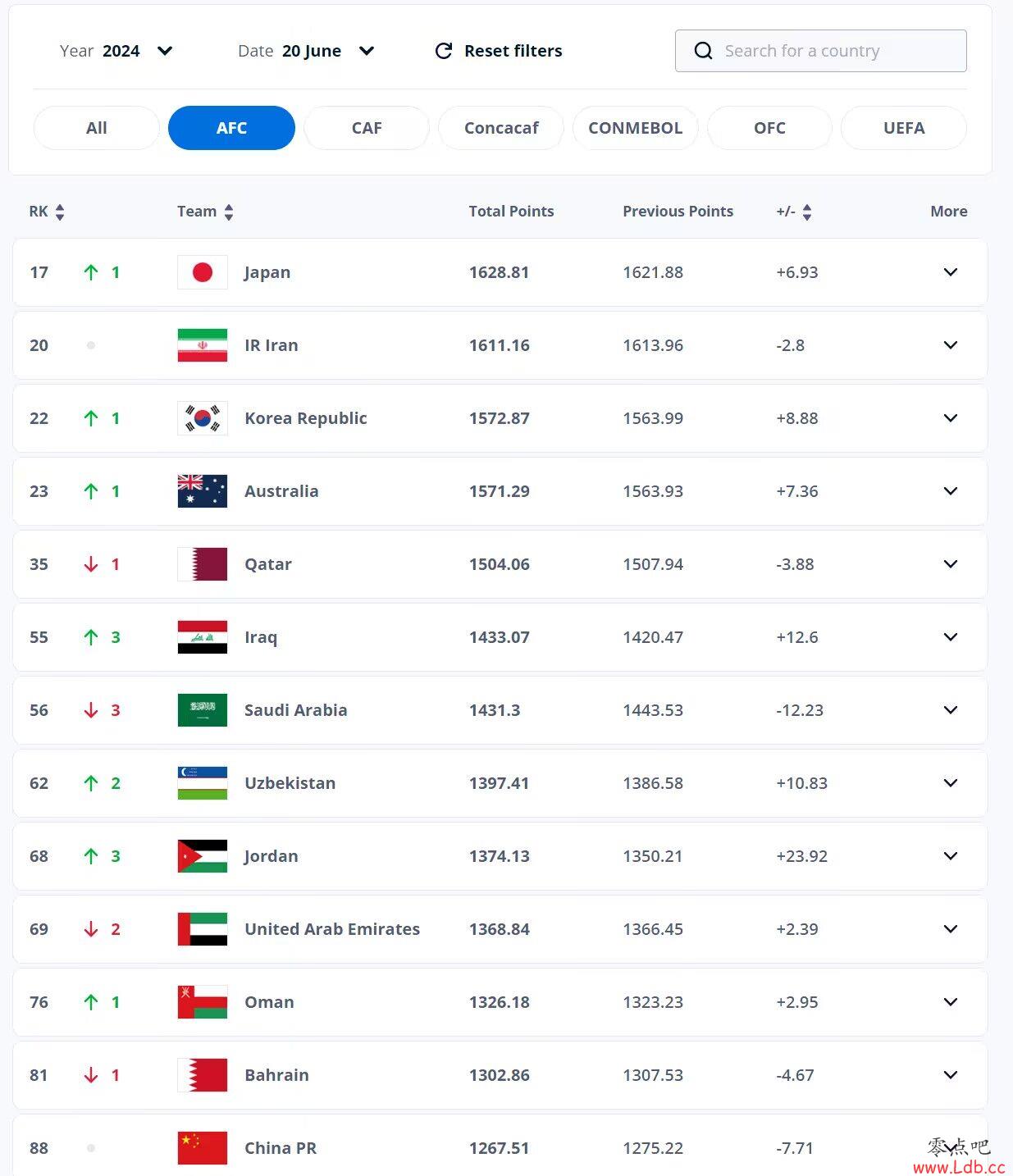Sort by the +/- column arrows
1013x1176 pixels.
[x=807, y=212]
